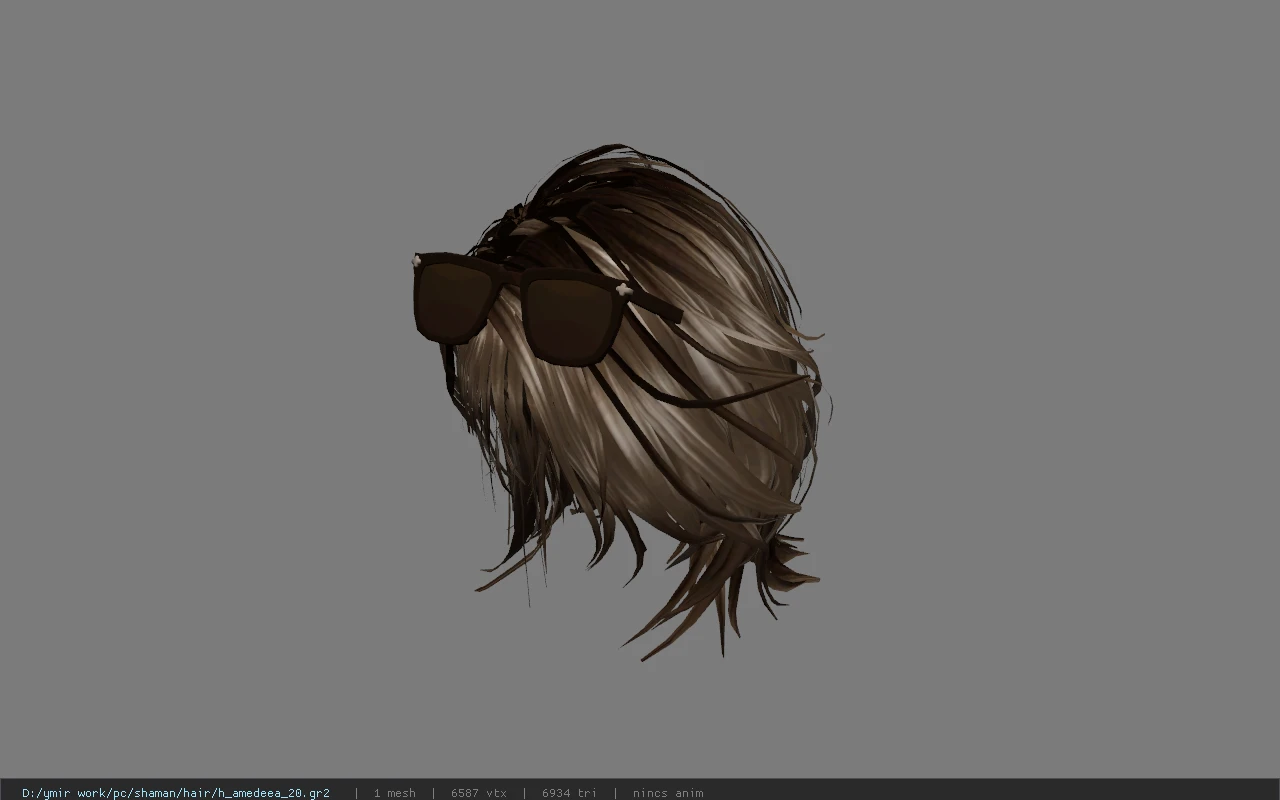1280x800 pixels.
Task: Click the file path h_amedeea_20.gr2
Action: (176, 793)
